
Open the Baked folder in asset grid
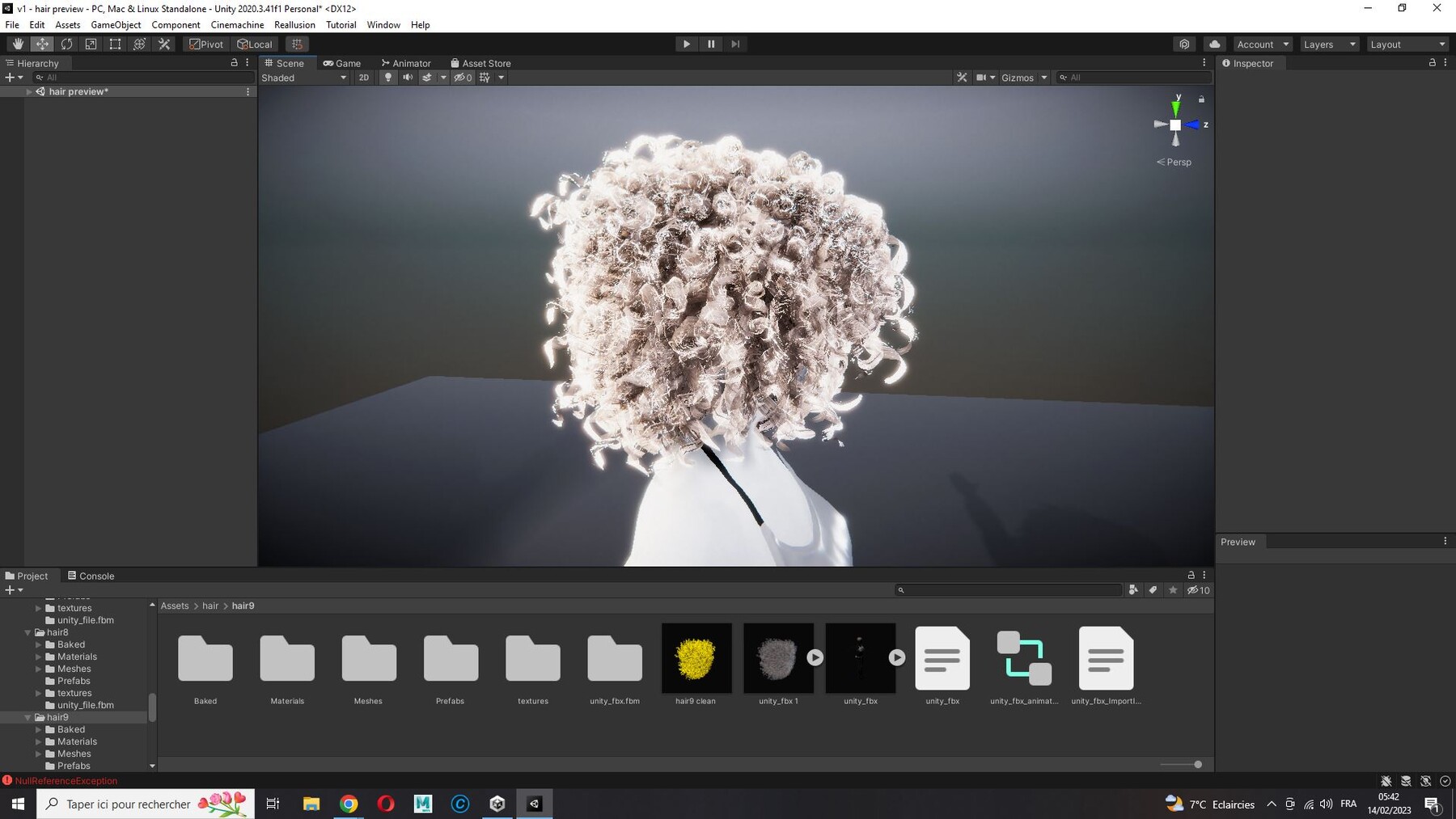(205, 658)
